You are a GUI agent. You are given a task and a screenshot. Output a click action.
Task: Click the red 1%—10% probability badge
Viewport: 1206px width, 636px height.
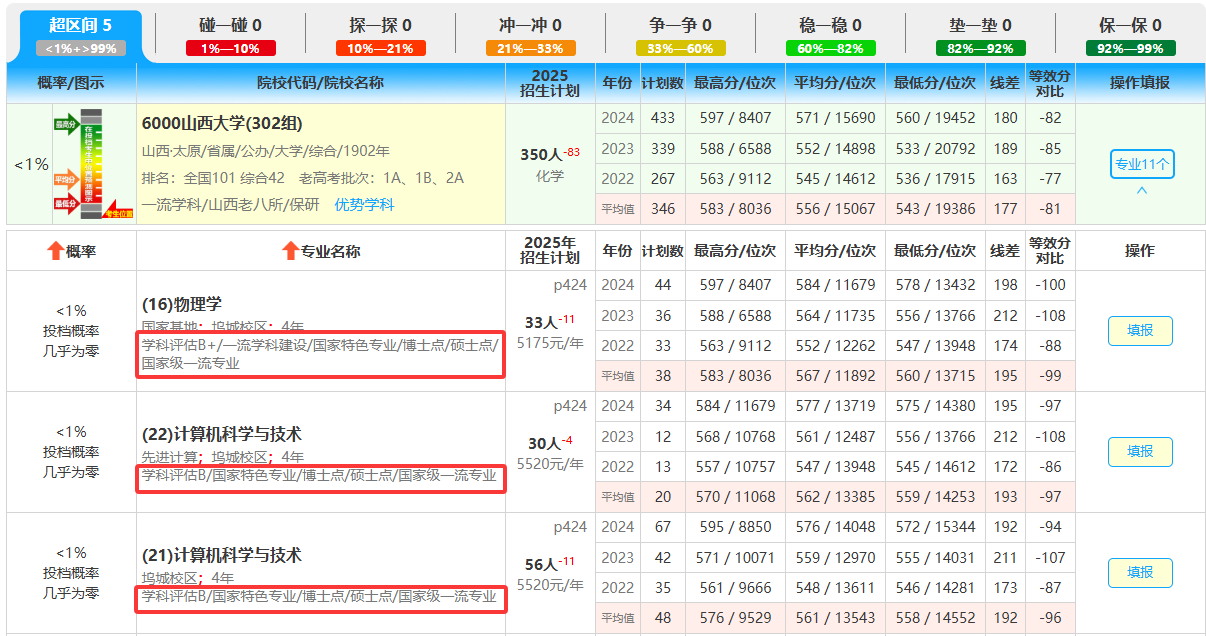[x=230, y=48]
